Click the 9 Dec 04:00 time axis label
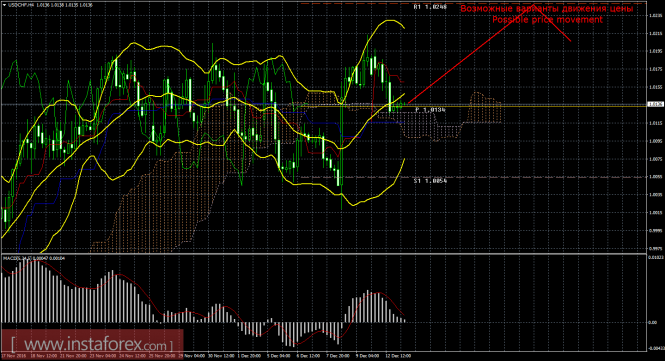The height and width of the screenshot is (361, 665). click(x=368, y=355)
